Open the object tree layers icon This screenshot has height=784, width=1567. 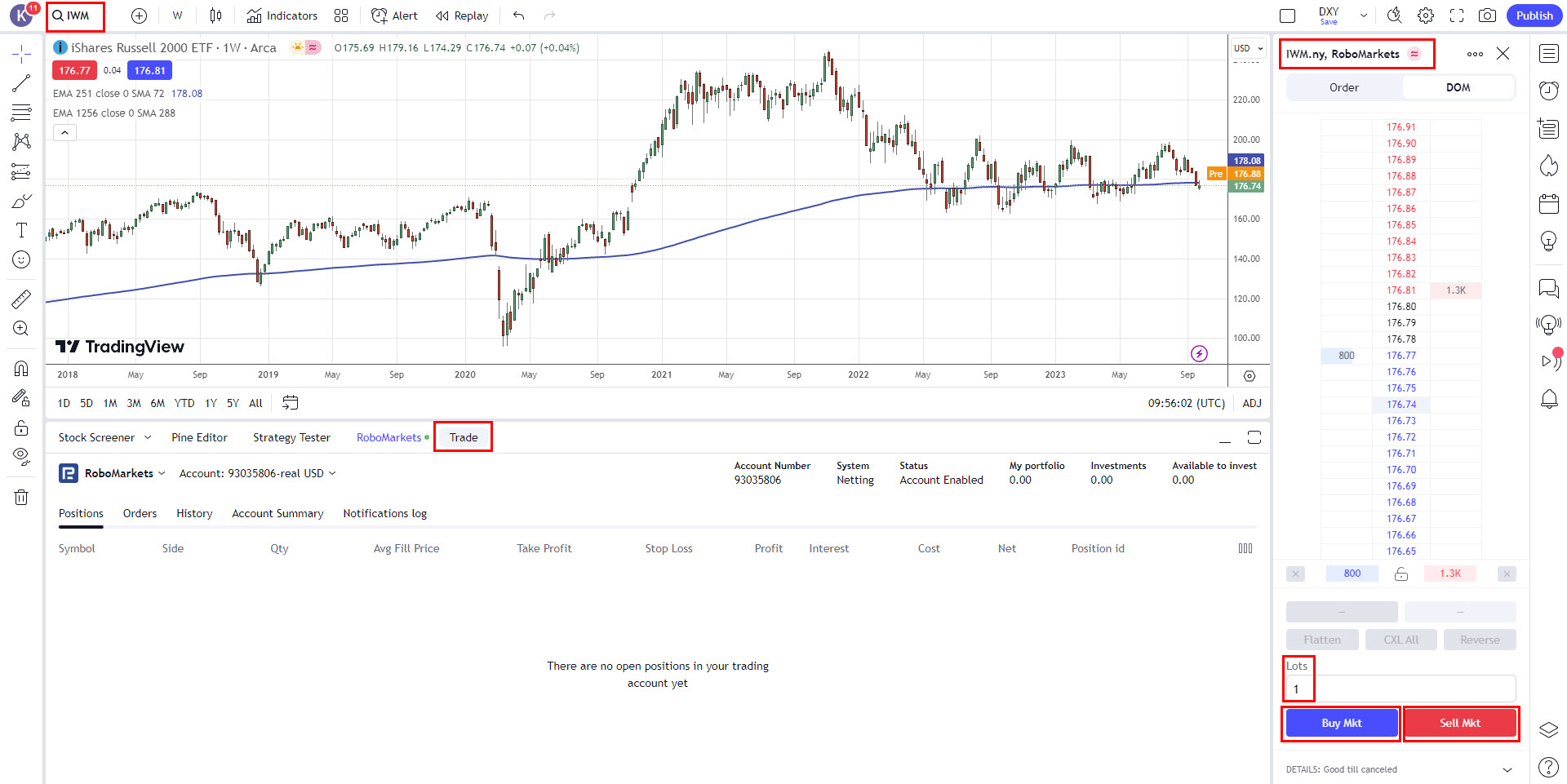tap(1548, 730)
